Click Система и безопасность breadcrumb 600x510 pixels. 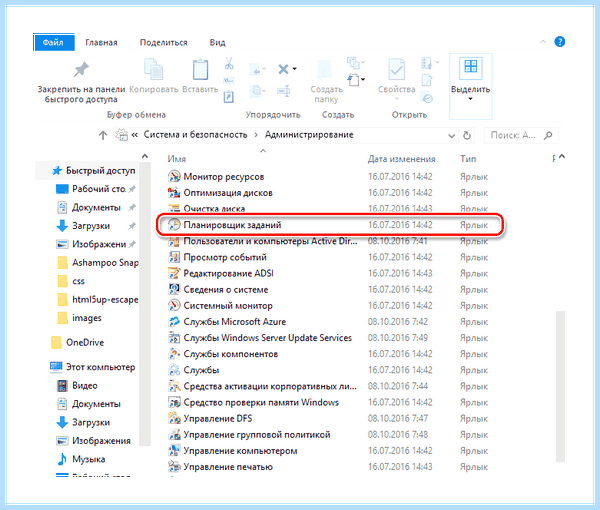point(195,135)
